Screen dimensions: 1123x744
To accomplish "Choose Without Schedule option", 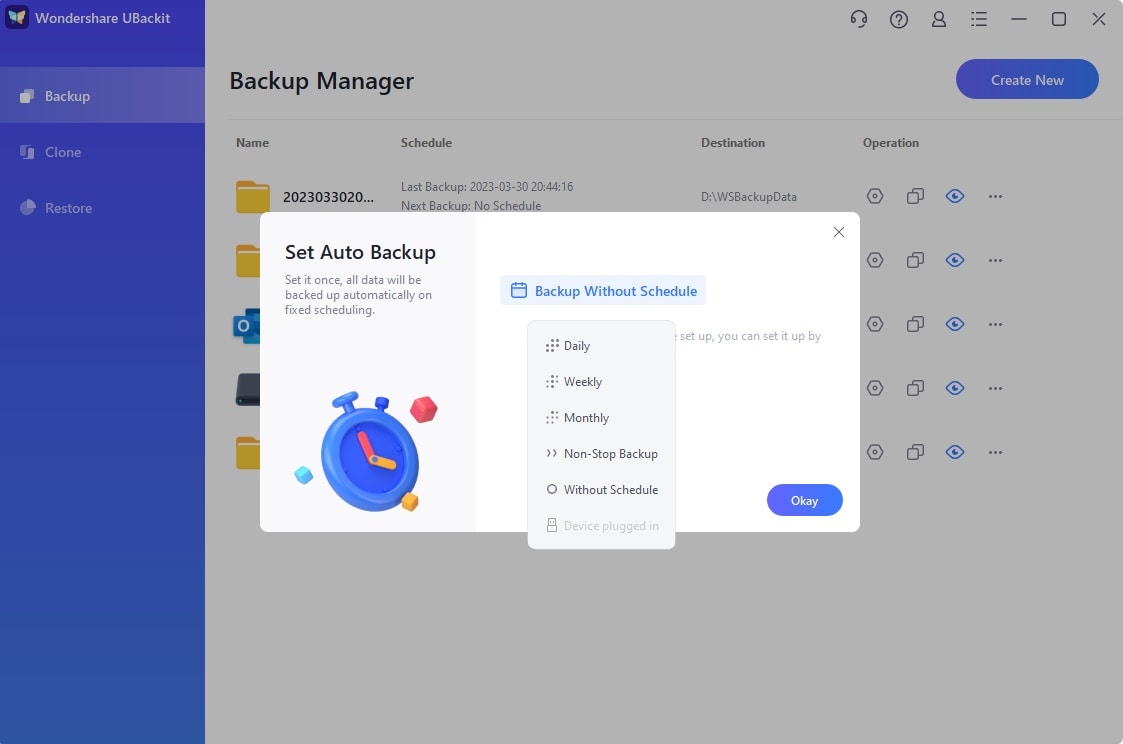I will [x=602, y=490].
